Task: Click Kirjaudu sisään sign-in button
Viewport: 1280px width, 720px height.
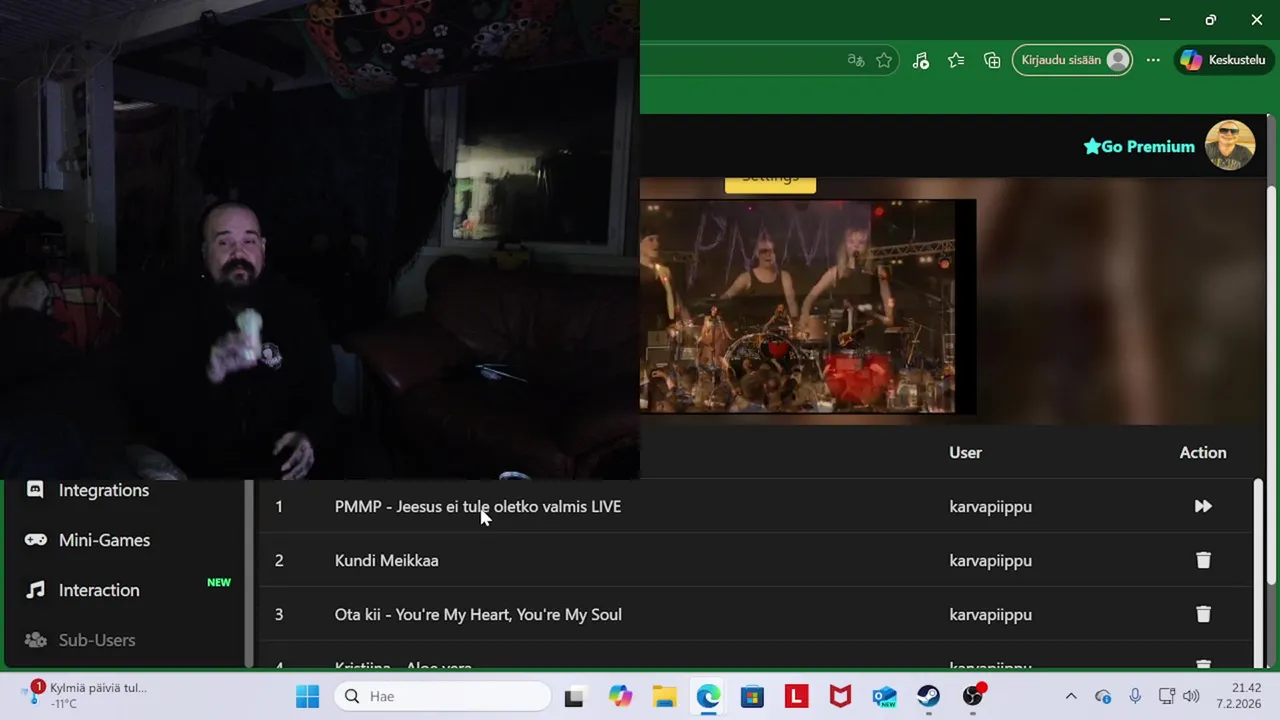Action: click(x=1074, y=60)
